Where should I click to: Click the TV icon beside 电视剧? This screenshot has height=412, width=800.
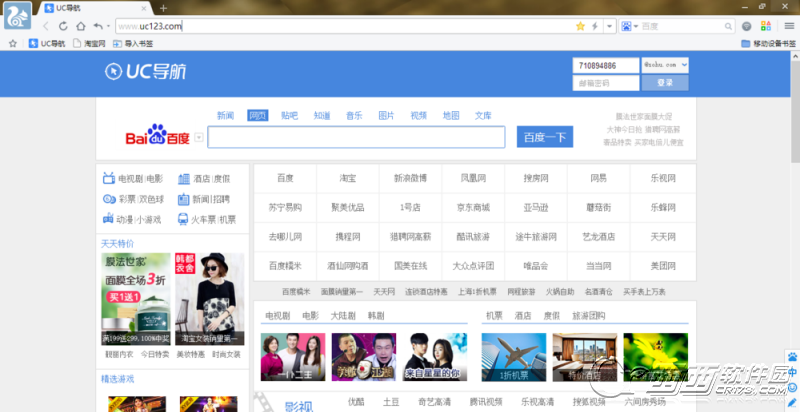pyautogui.click(x=109, y=178)
